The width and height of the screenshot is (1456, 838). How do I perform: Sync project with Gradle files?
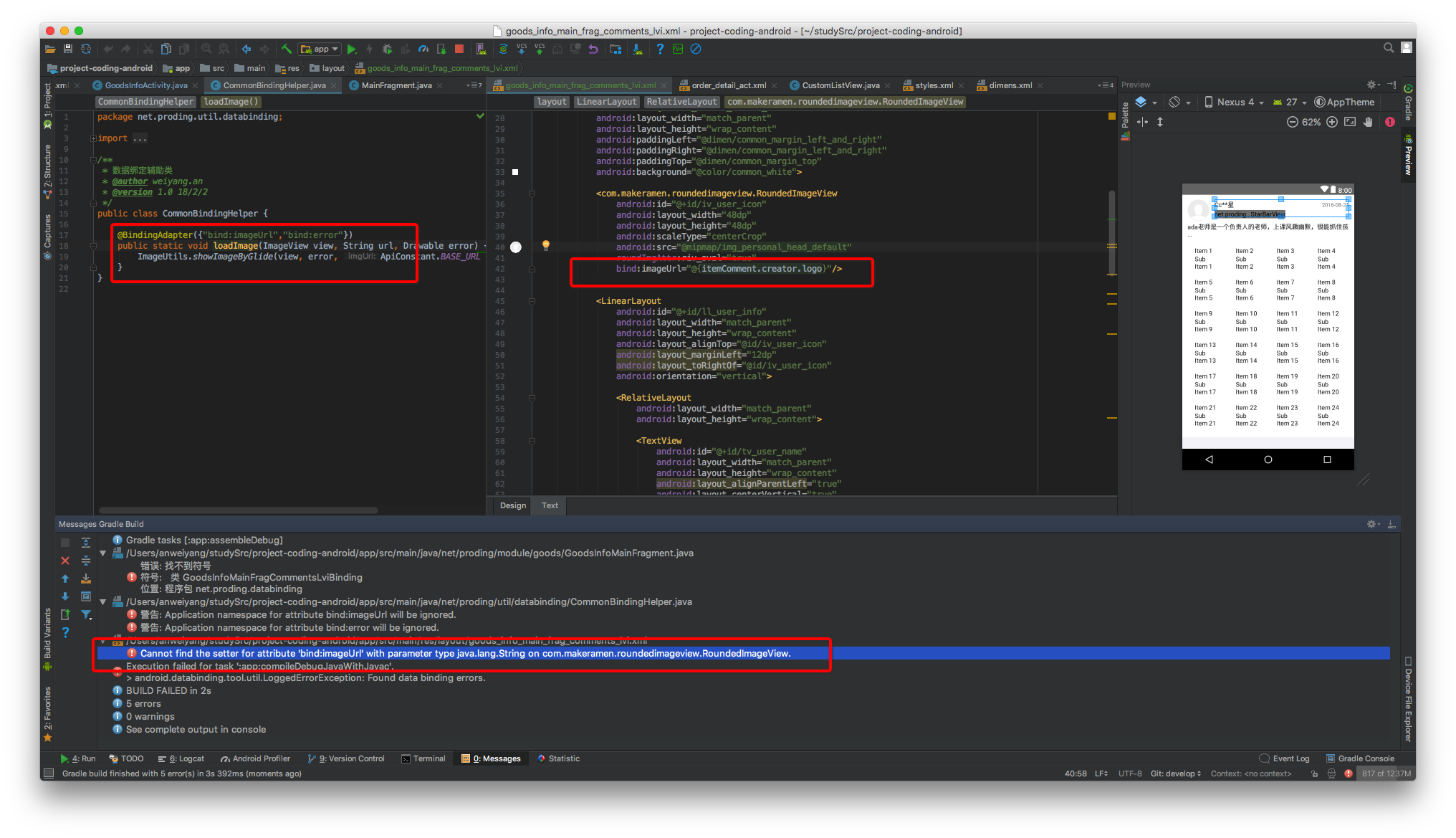click(504, 49)
